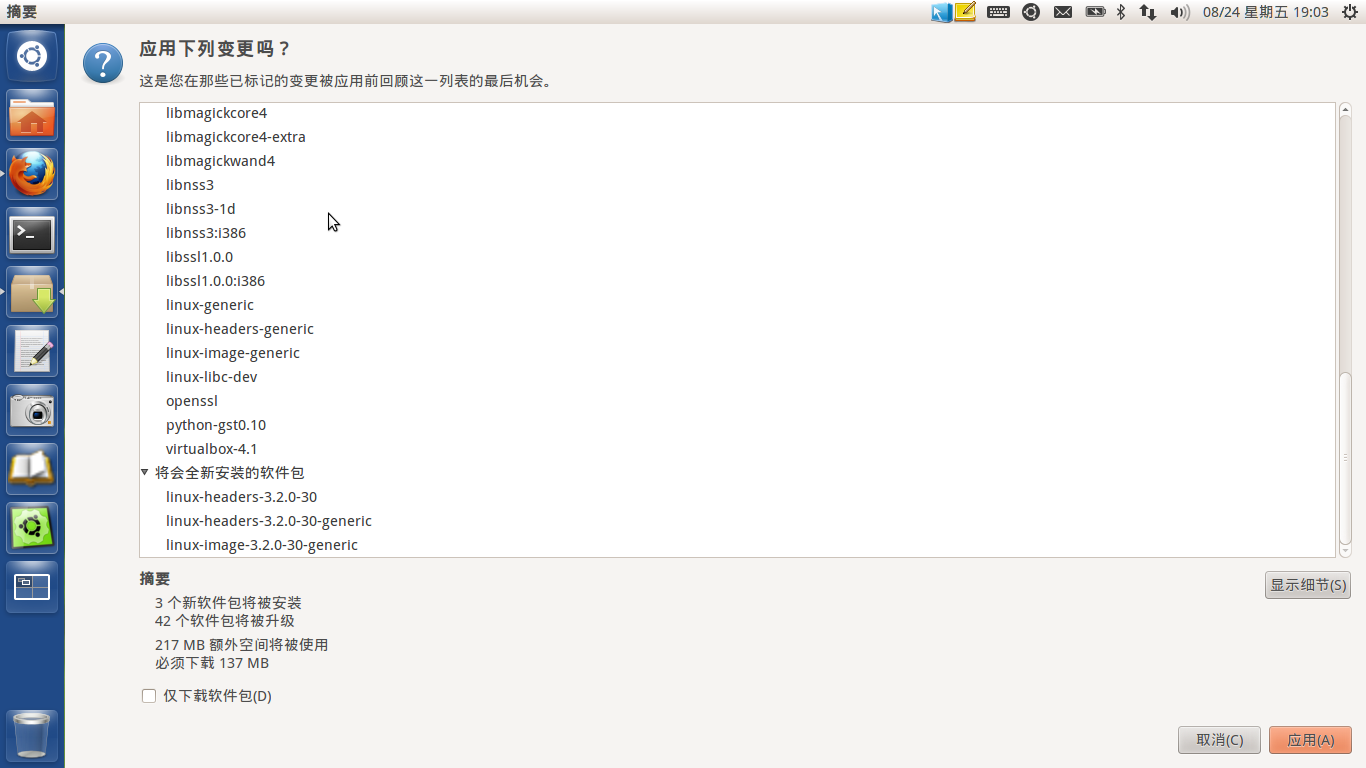This screenshot has height=768, width=1366.
Task: Click the scrollbar down arrow
Action: coord(1345,550)
